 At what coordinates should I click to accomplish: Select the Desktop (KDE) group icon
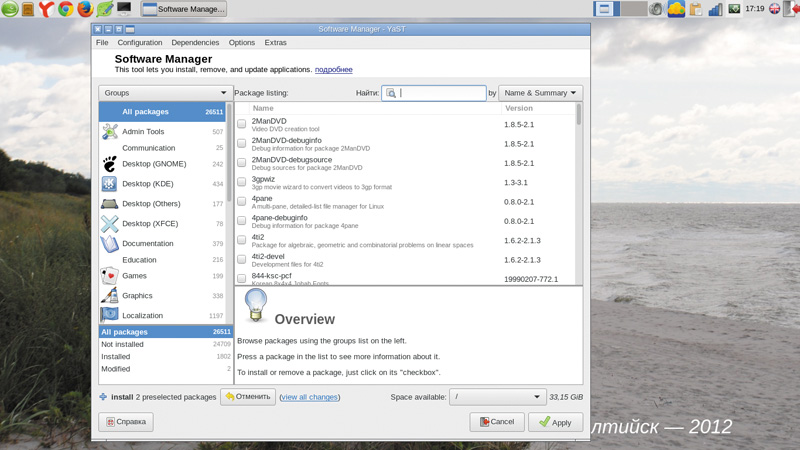coord(109,184)
